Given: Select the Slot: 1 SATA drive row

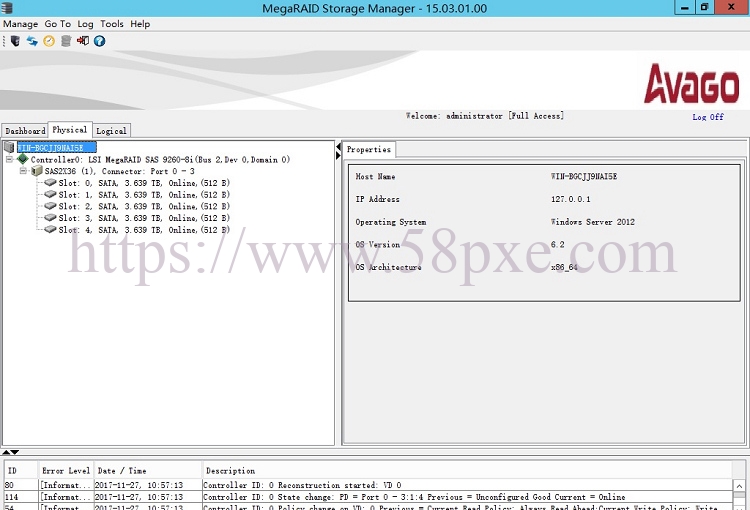Looking at the screenshot, I should [144, 195].
